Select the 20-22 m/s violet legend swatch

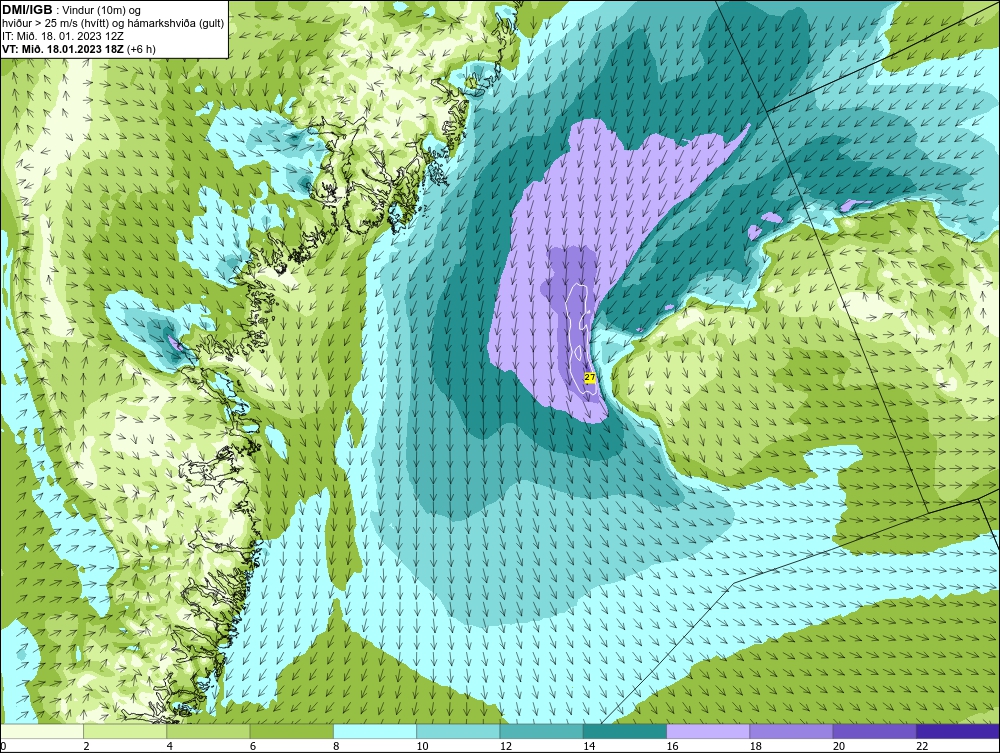(x=874, y=731)
